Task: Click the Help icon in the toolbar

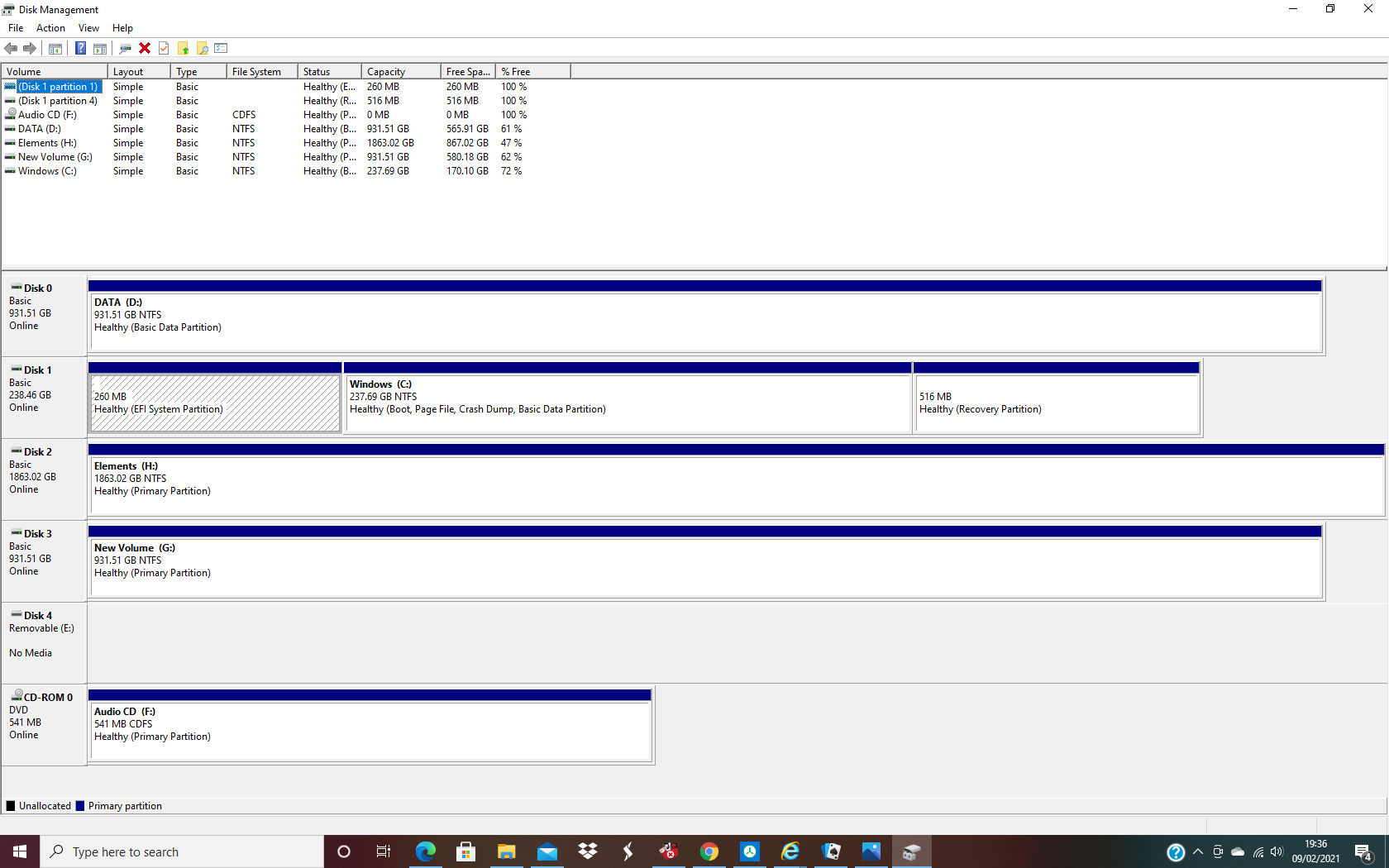Action: point(80,48)
